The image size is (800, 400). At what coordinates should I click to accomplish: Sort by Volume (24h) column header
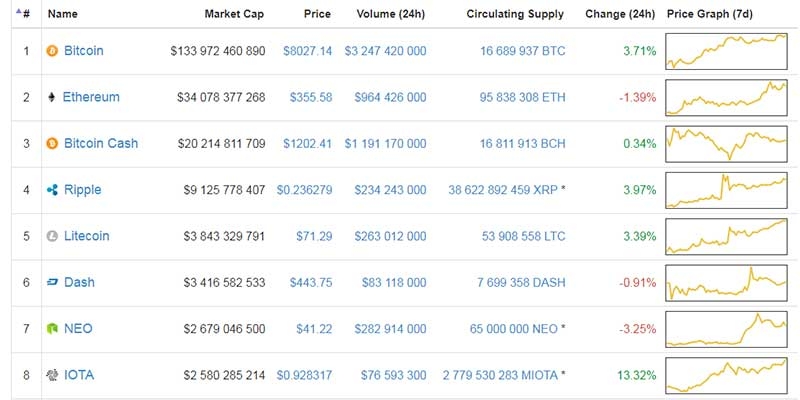pyautogui.click(x=390, y=14)
